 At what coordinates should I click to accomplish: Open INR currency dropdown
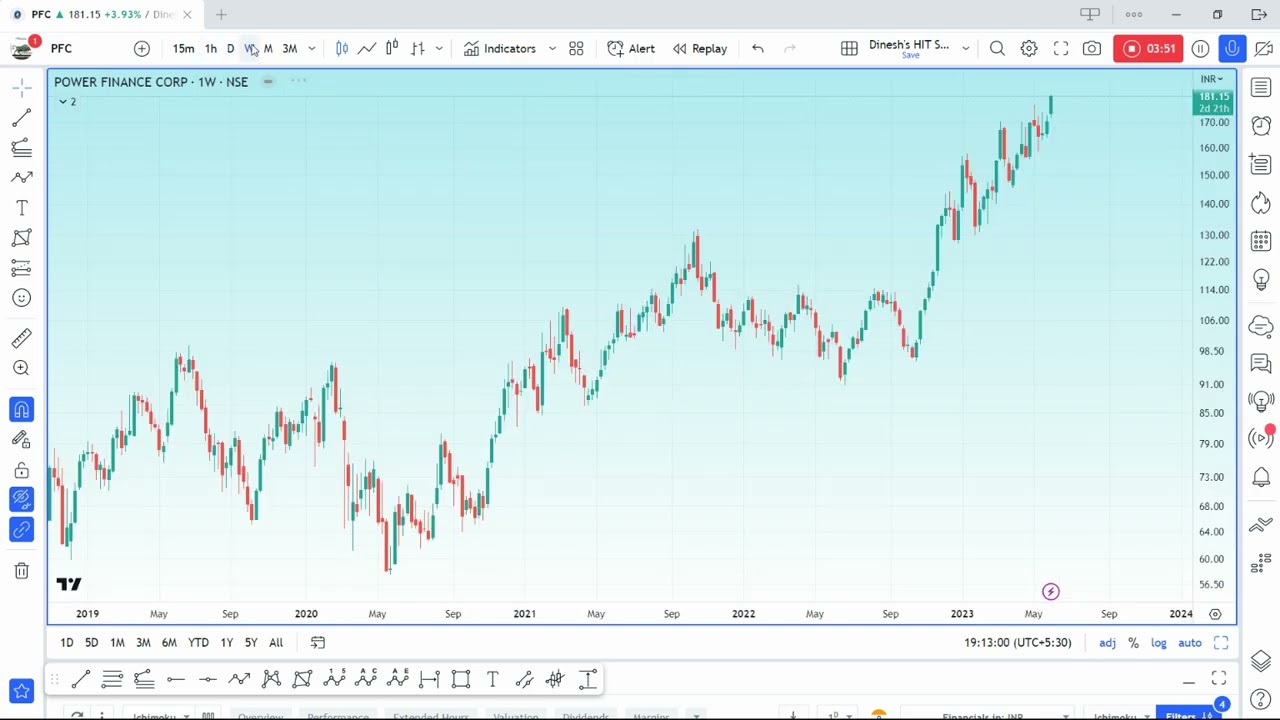[1212, 79]
